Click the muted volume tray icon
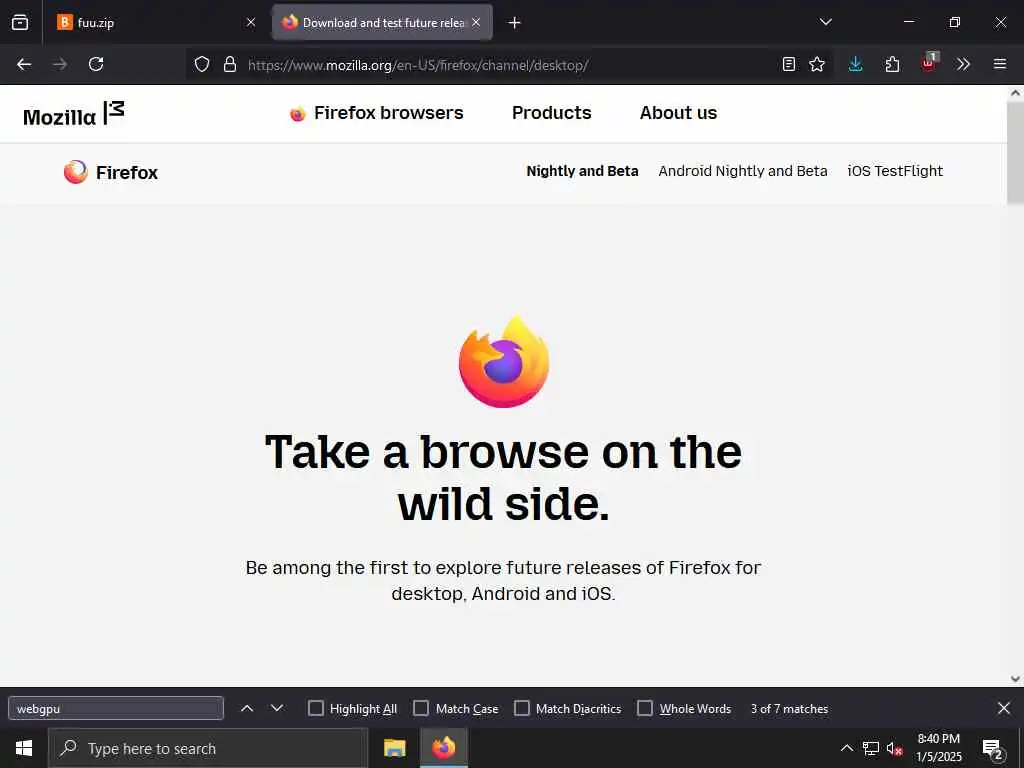This screenshot has height=768, width=1024. pyautogui.click(x=894, y=748)
